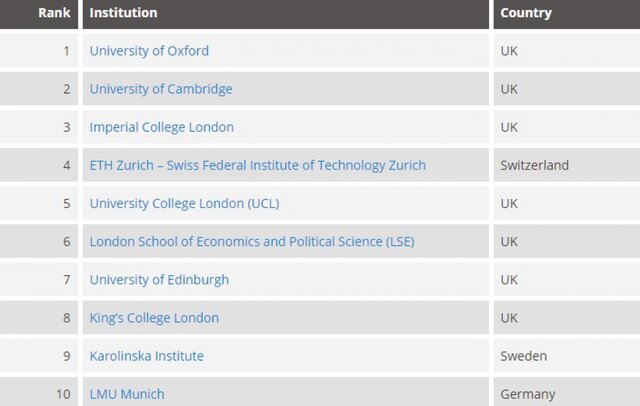The width and height of the screenshot is (640, 406).
Task: Open the University of Cambridge link
Action: [x=161, y=89]
